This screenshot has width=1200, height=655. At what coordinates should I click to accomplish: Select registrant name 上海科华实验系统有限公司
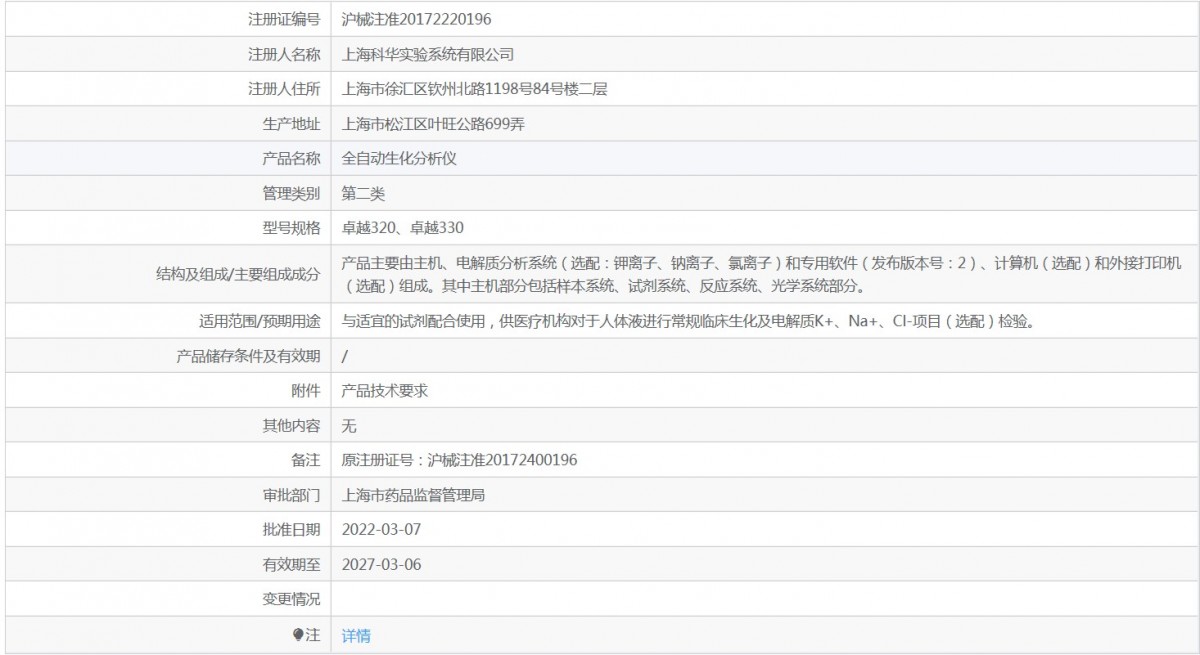tap(427, 54)
